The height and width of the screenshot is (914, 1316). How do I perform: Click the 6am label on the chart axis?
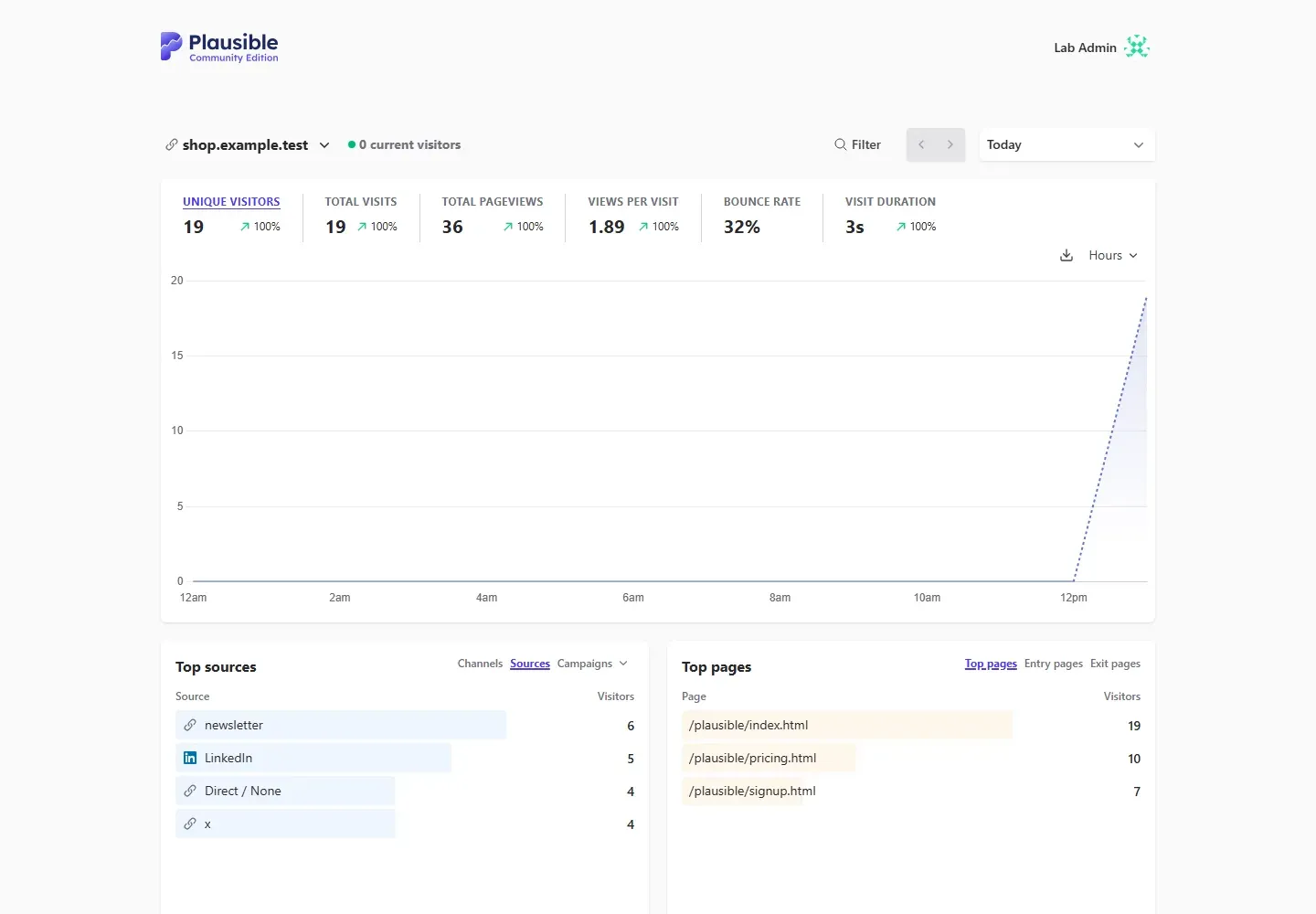[633, 598]
